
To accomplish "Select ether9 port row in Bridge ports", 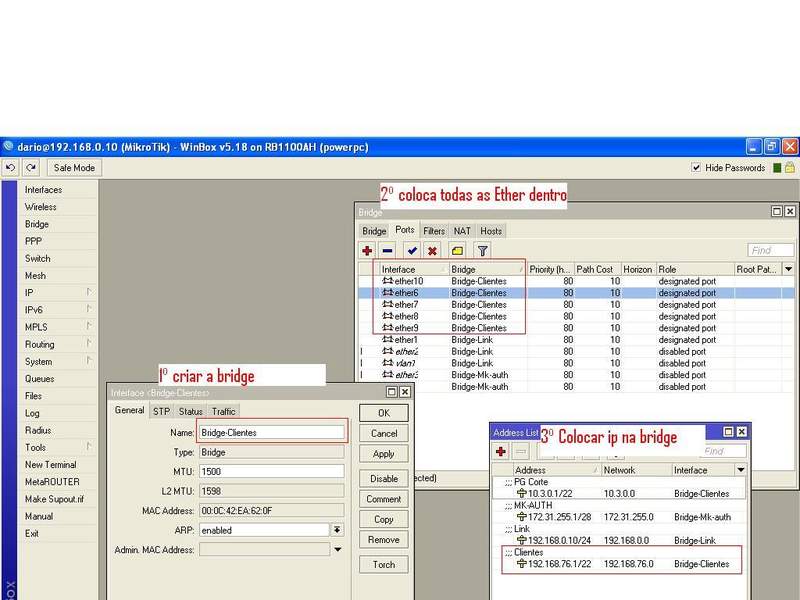I will (x=577, y=328).
